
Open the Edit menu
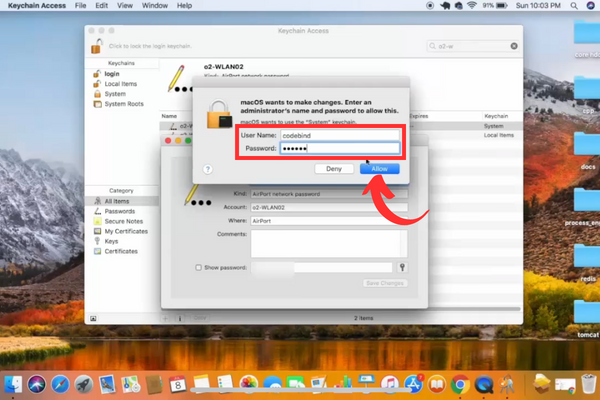coord(101,5)
